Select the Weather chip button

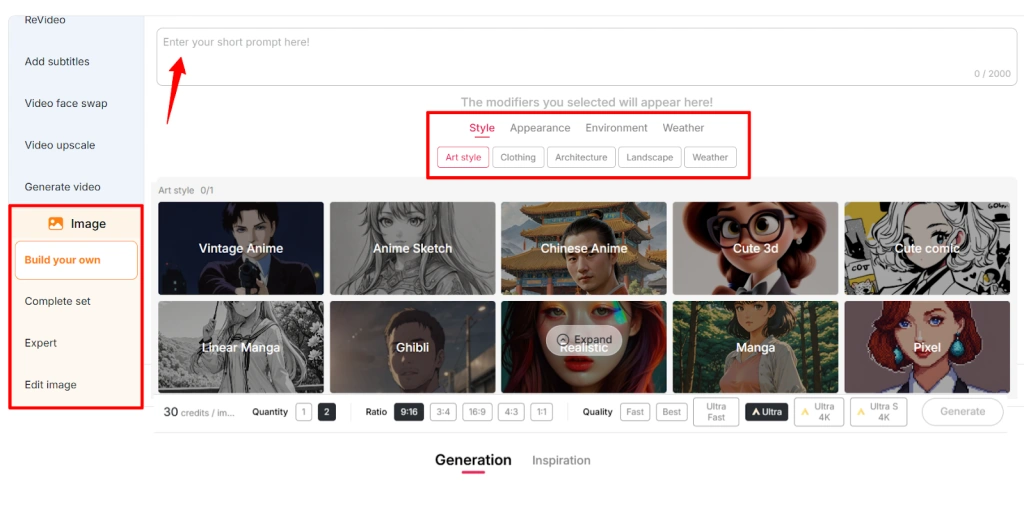point(710,157)
